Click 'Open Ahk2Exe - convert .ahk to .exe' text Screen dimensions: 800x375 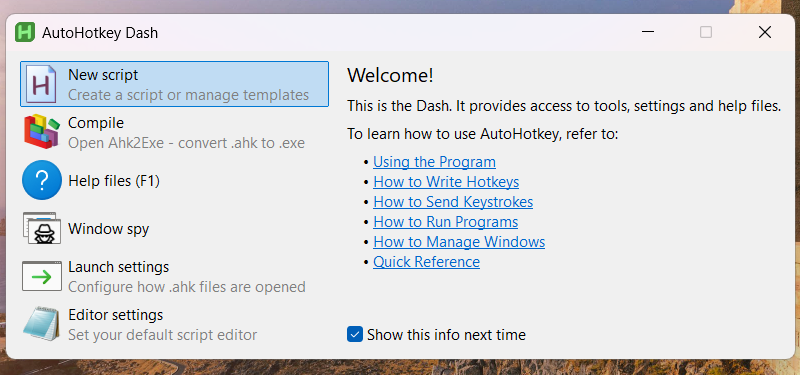tap(186, 143)
